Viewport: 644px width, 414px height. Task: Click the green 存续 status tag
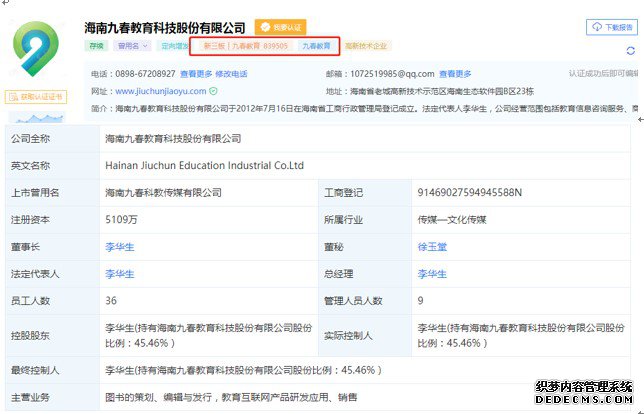[97, 46]
